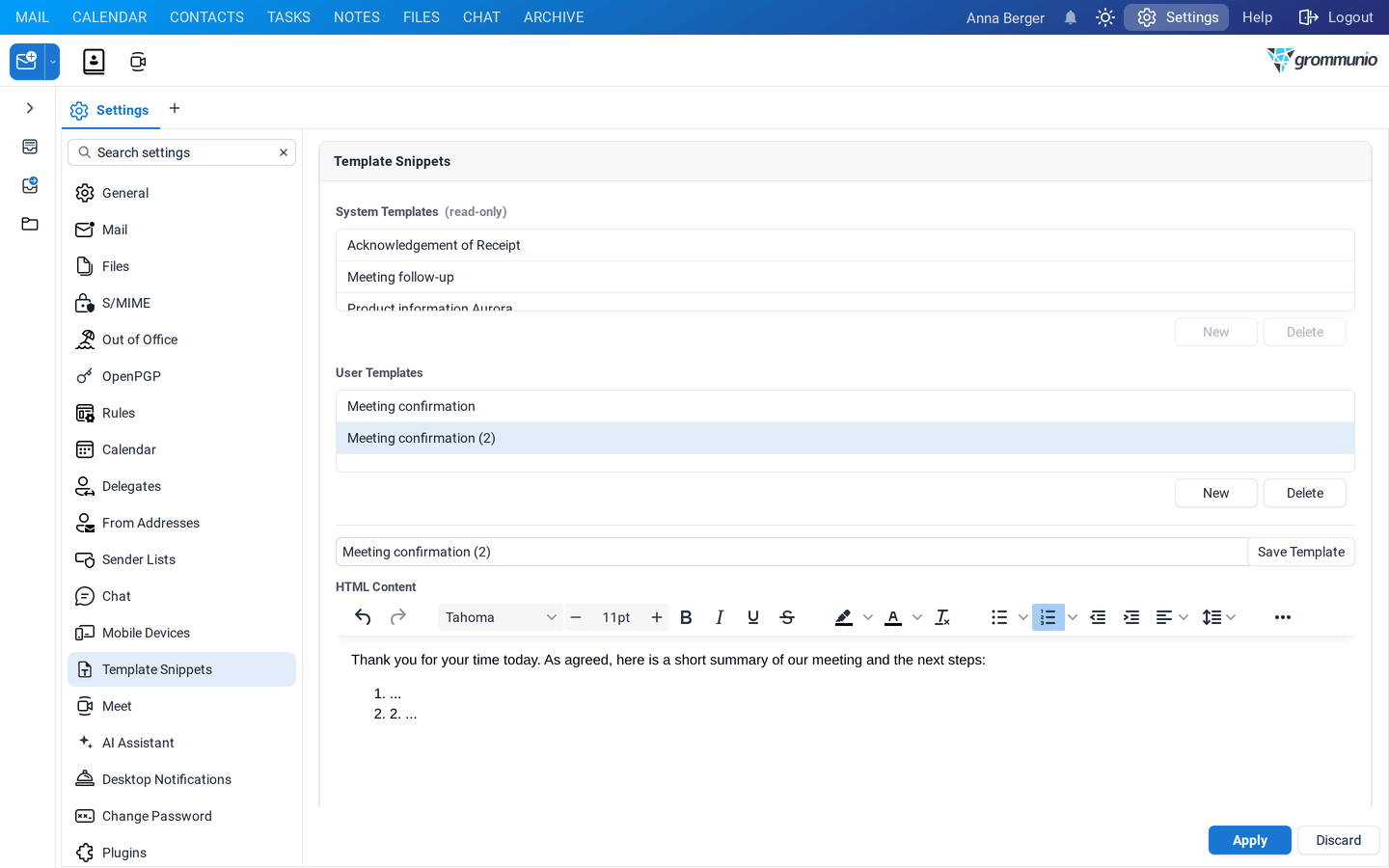Discard the settings changes
This screenshot has width=1389, height=868.
[1339, 840]
